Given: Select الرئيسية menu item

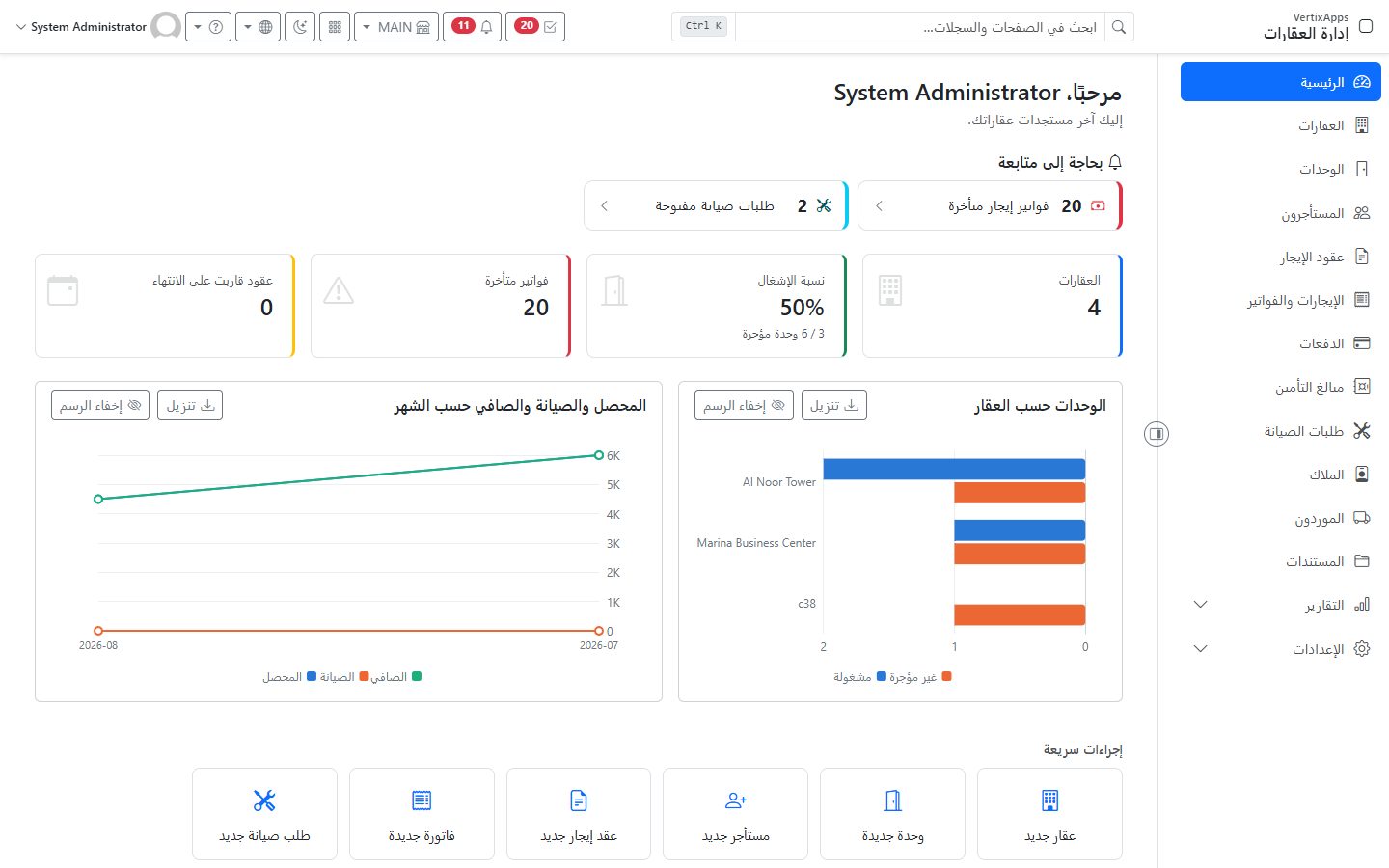Looking at the screenshot, I should click(1281, 82).
